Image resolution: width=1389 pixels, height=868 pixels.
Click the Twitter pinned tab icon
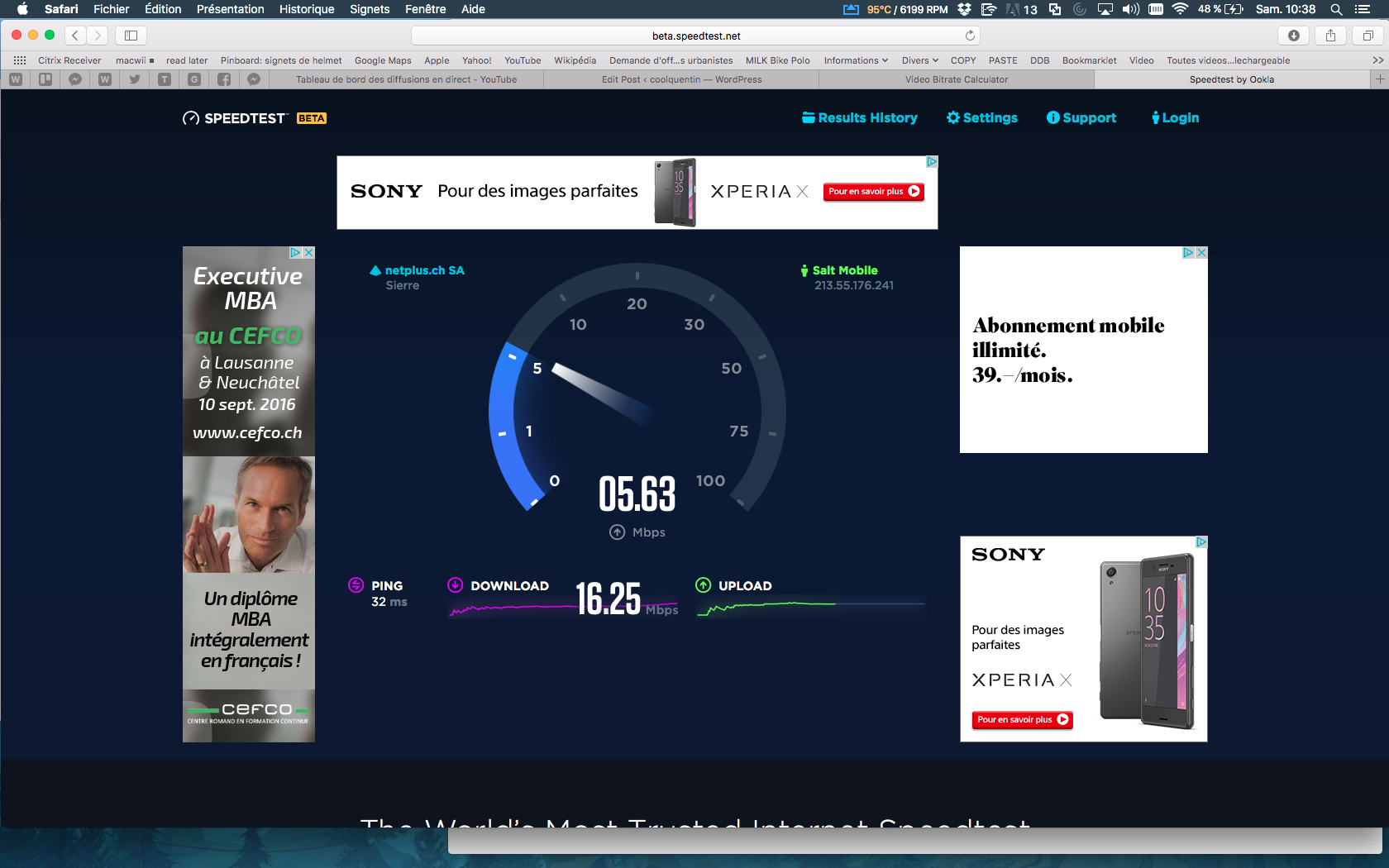coord(135,79)
